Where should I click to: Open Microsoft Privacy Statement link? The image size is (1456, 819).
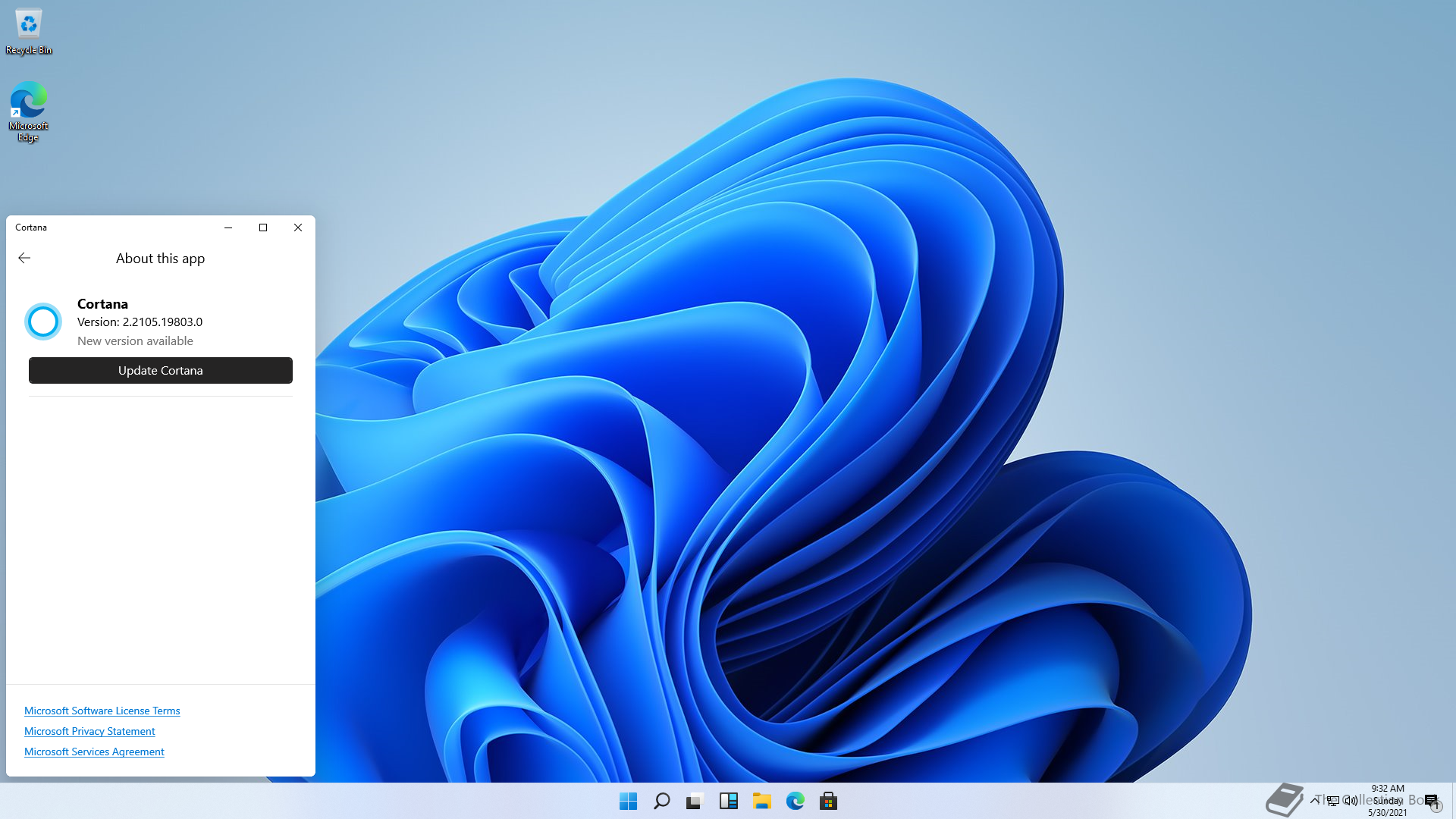(89, 731)
